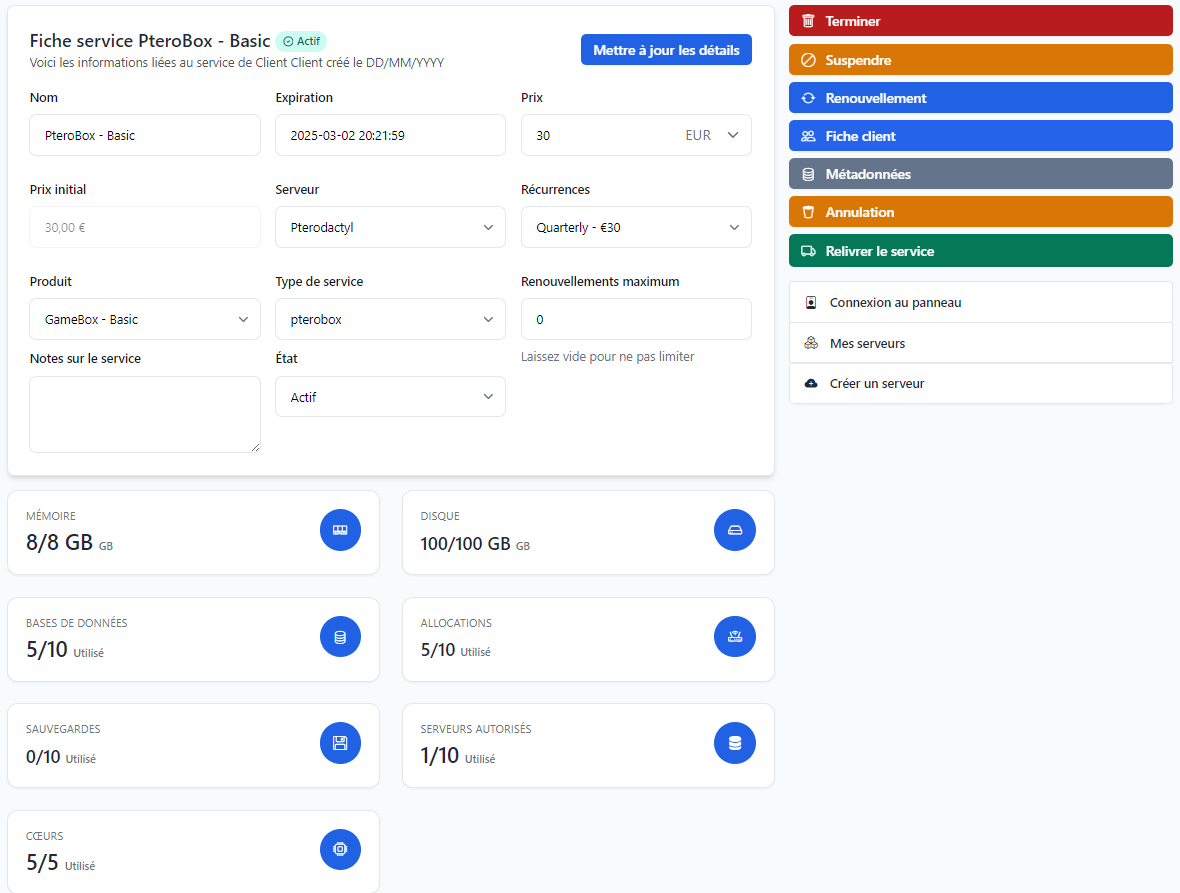The width and height of the screenshot is (1180, 893).
Task: Expand the Serveur dropdown showing Pterodactyl
Action: point(390,227)
